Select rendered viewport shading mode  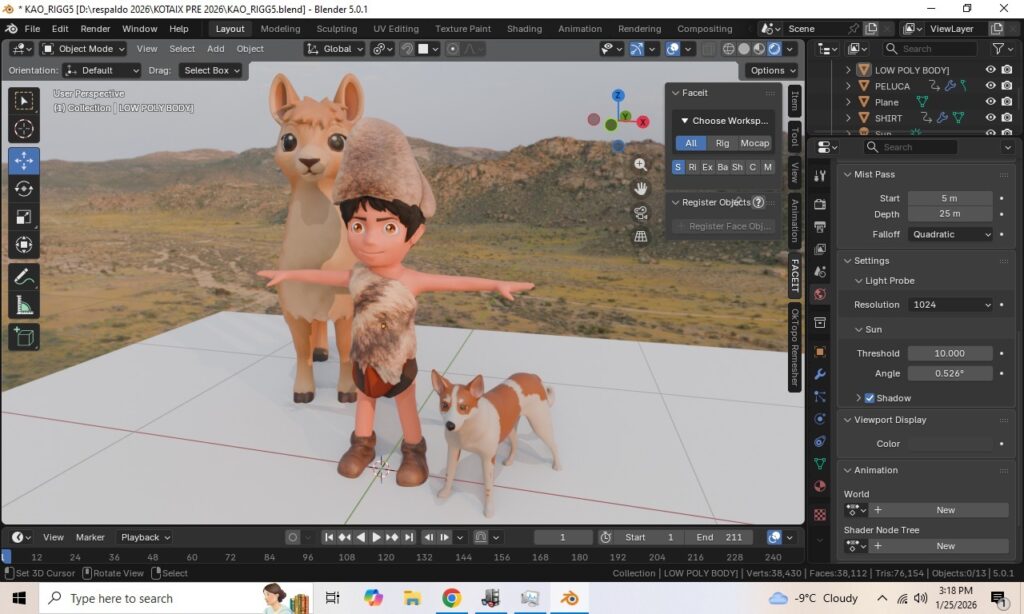click(774, 49)
